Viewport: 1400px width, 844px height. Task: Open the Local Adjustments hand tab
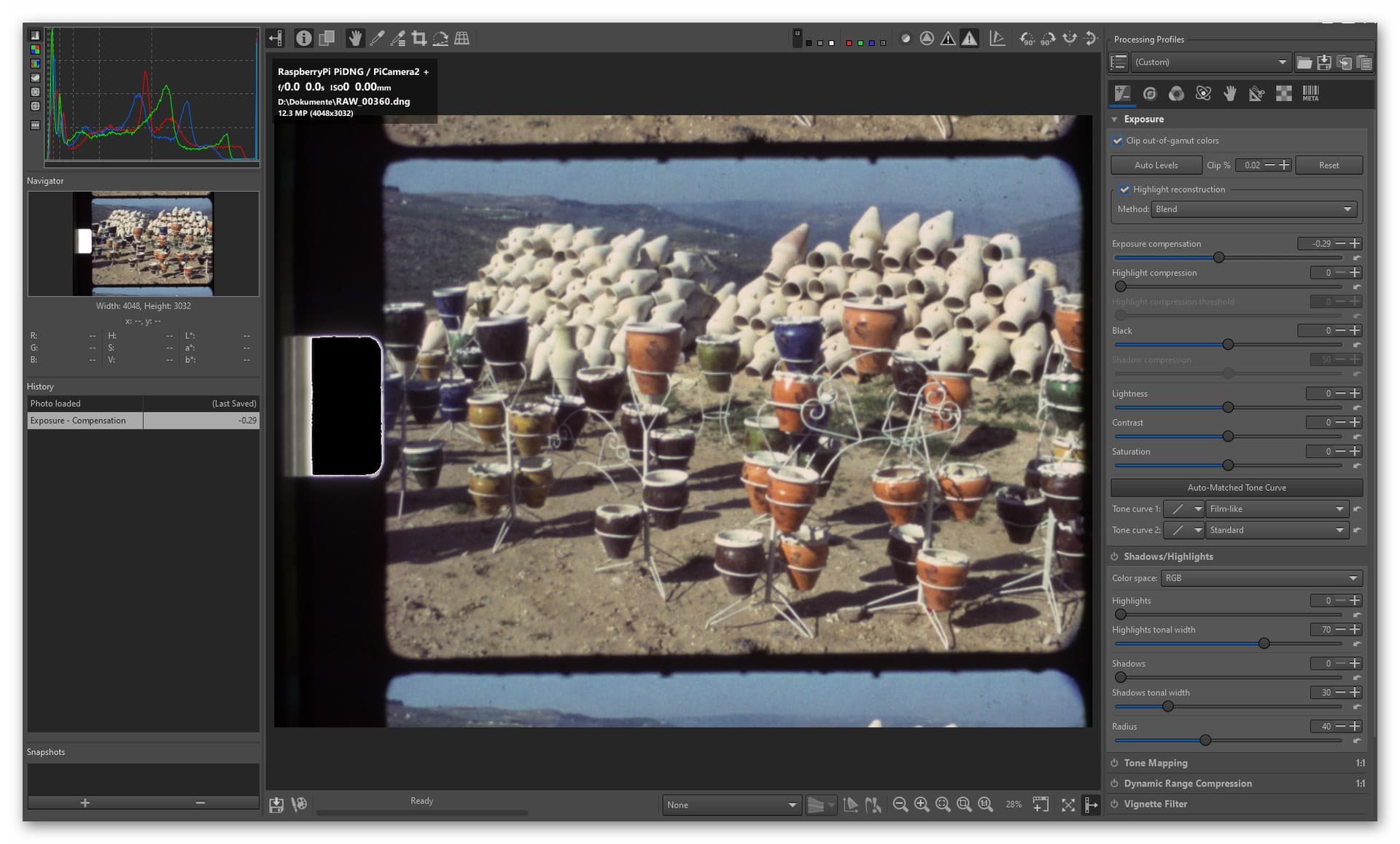[x=1230, y=93]
